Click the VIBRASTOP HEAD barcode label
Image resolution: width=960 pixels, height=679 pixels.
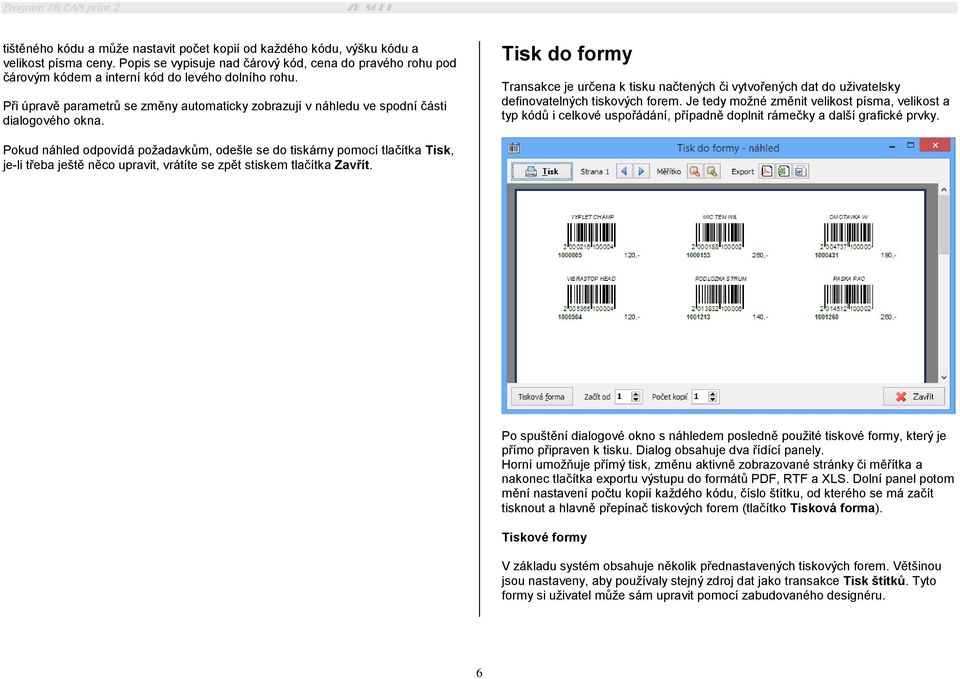click(x=591, y=279)
